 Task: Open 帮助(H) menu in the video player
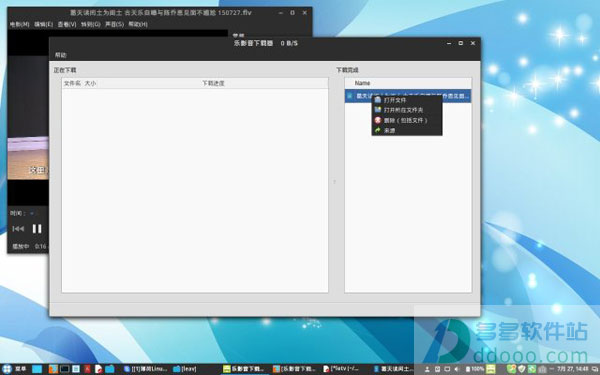[138, 24]
